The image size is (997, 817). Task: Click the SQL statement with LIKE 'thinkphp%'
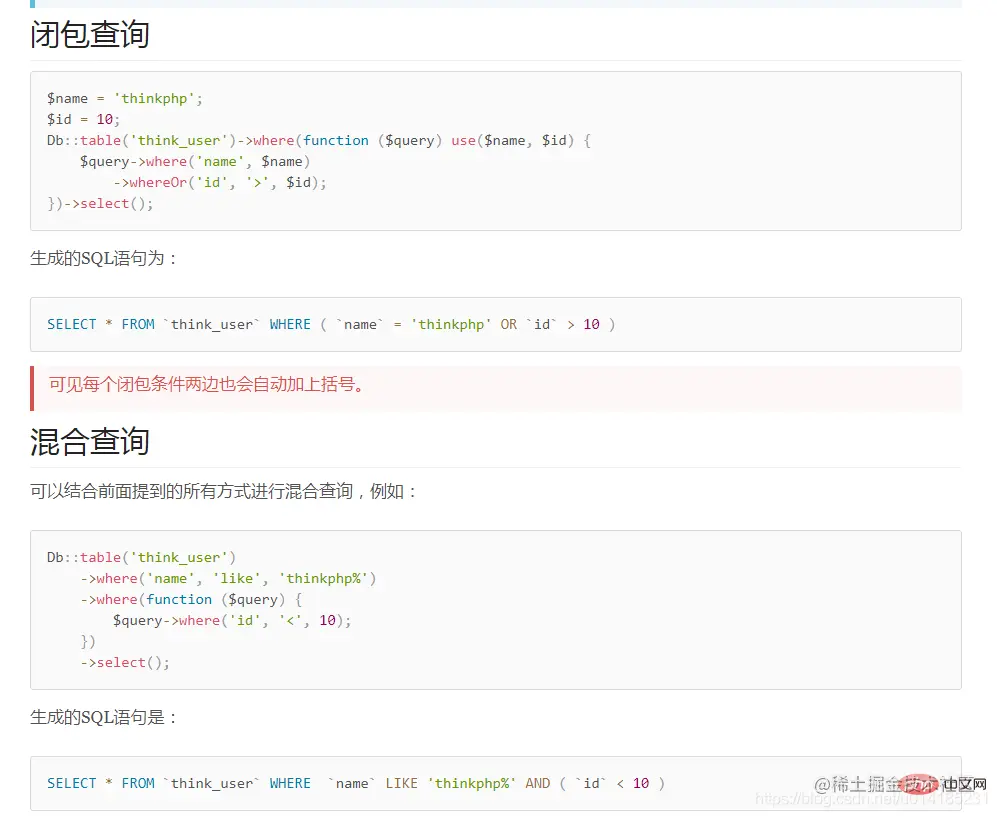pos(355,783)
